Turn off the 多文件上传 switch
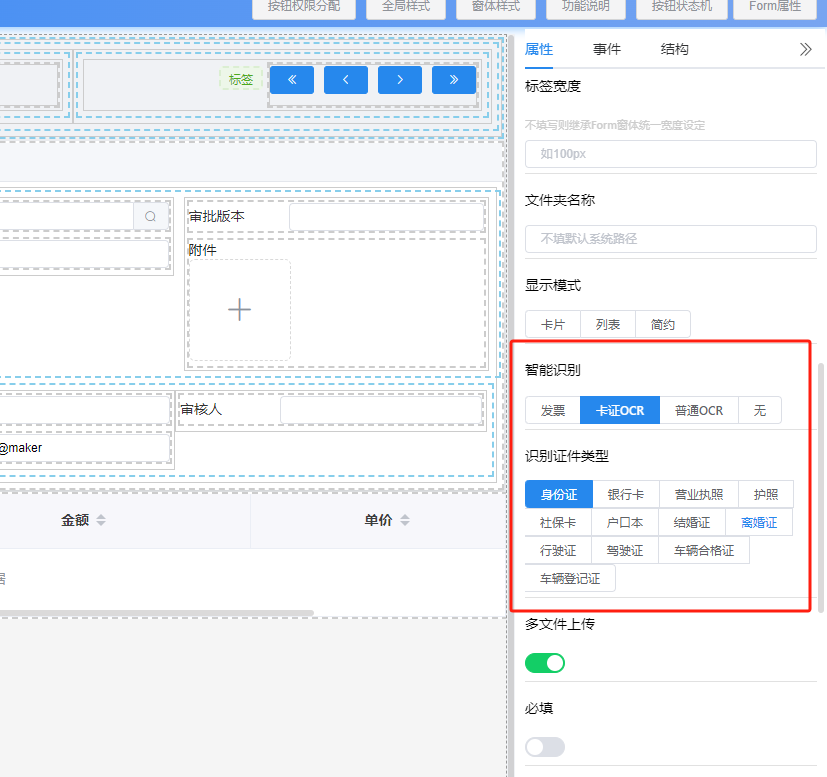Screen dimensions: 827x777 click(x=545, y=663)
